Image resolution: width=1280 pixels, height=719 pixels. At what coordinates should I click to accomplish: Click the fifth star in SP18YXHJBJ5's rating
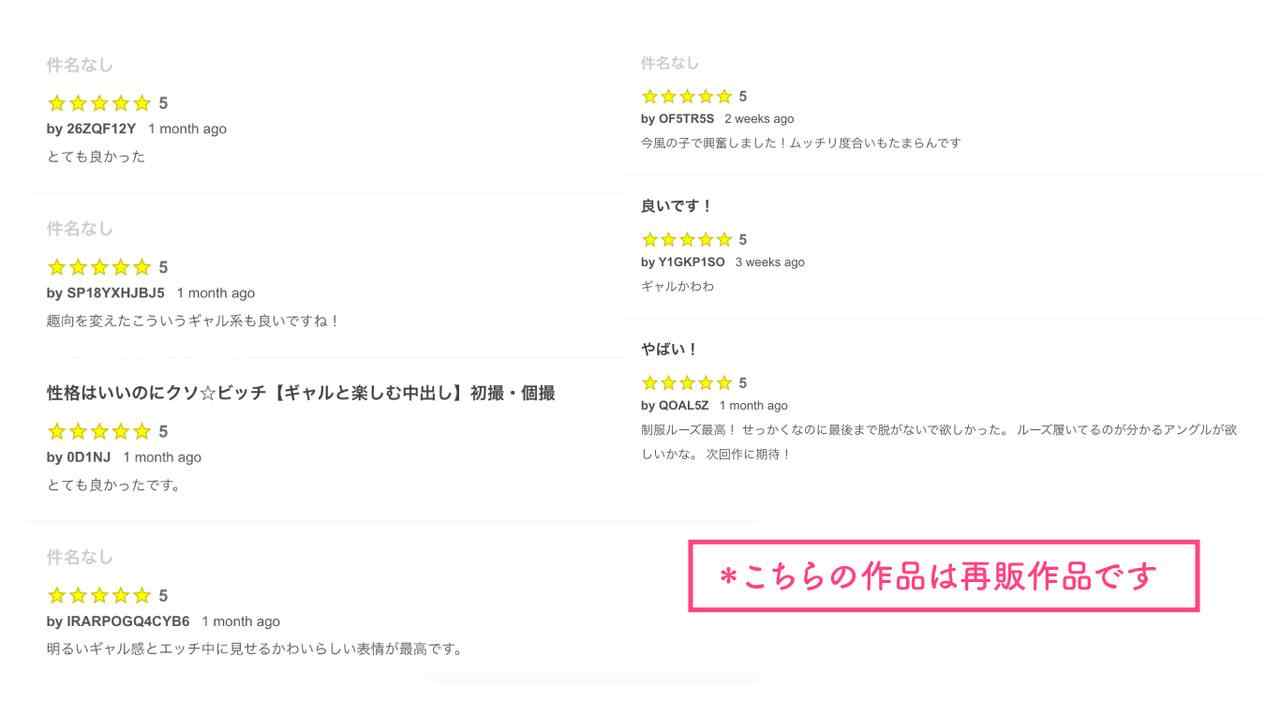[142, 267]
